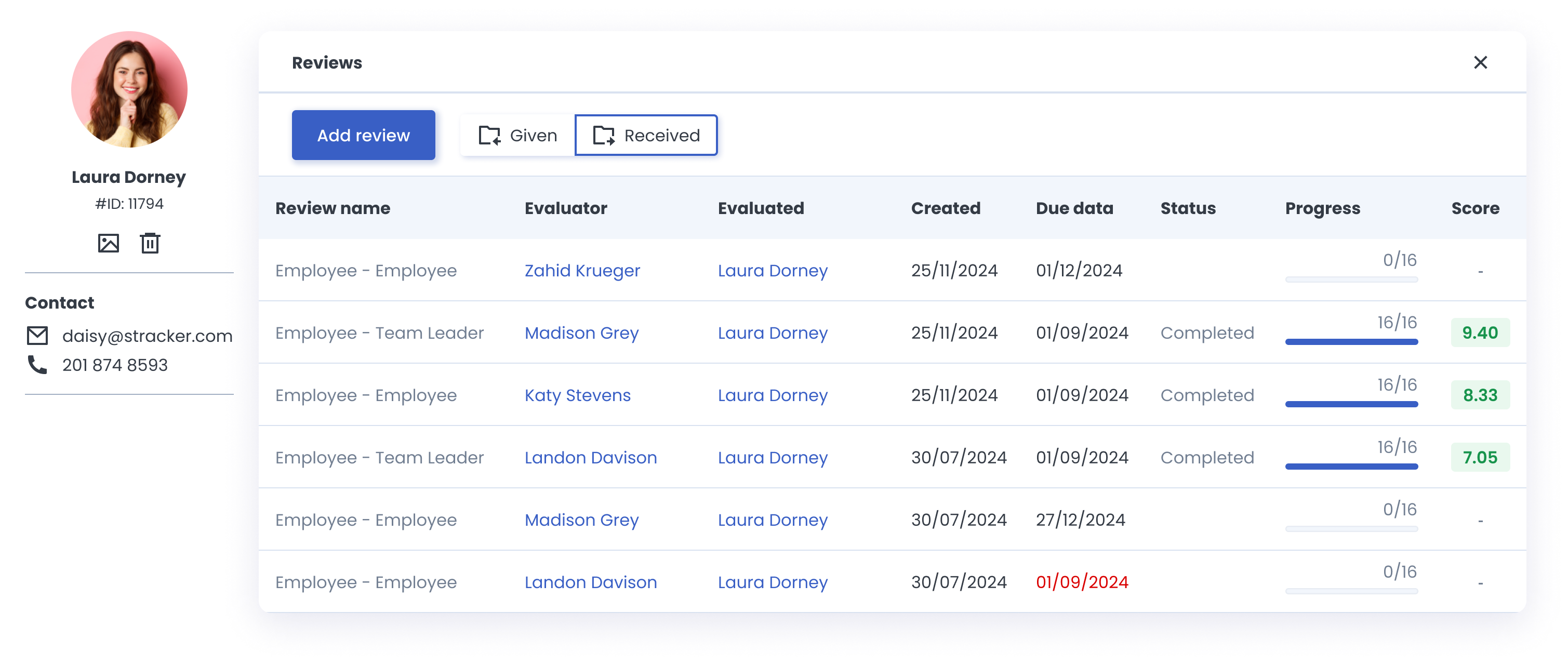Click the email envelope icon in Contact section
The height and width of the screenshot is (665, 1568).
[x=37, y=334]
